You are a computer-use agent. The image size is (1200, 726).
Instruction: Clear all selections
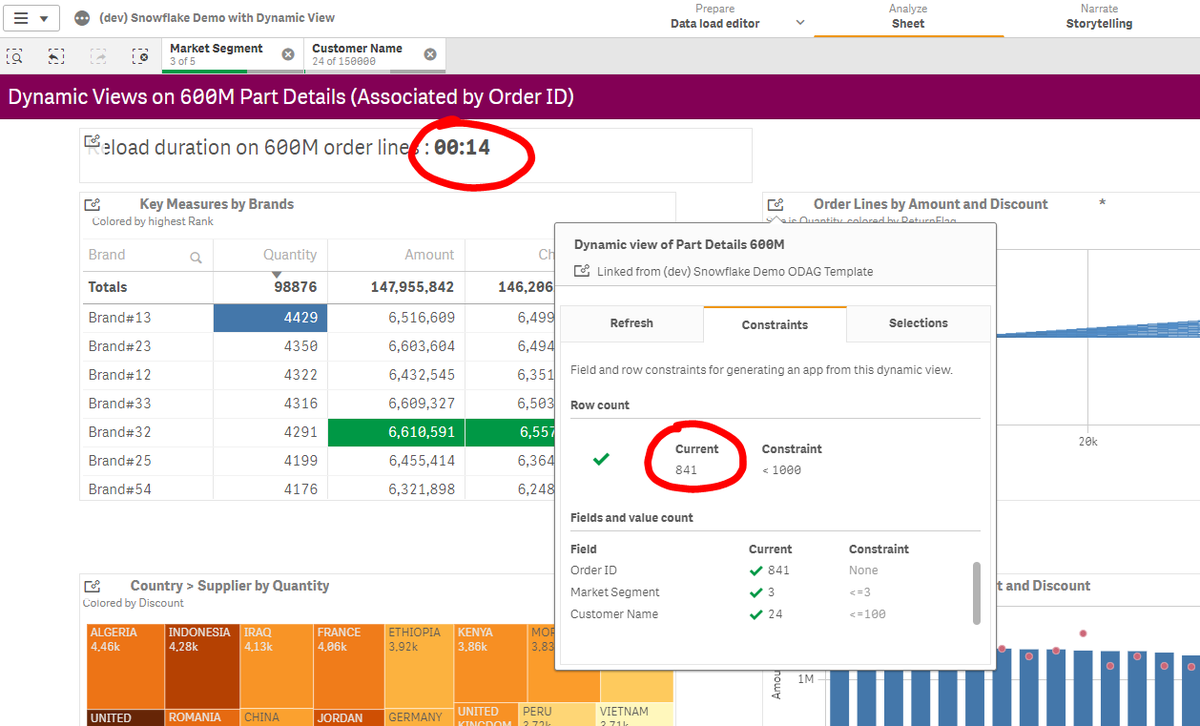[x=140, y=56]
